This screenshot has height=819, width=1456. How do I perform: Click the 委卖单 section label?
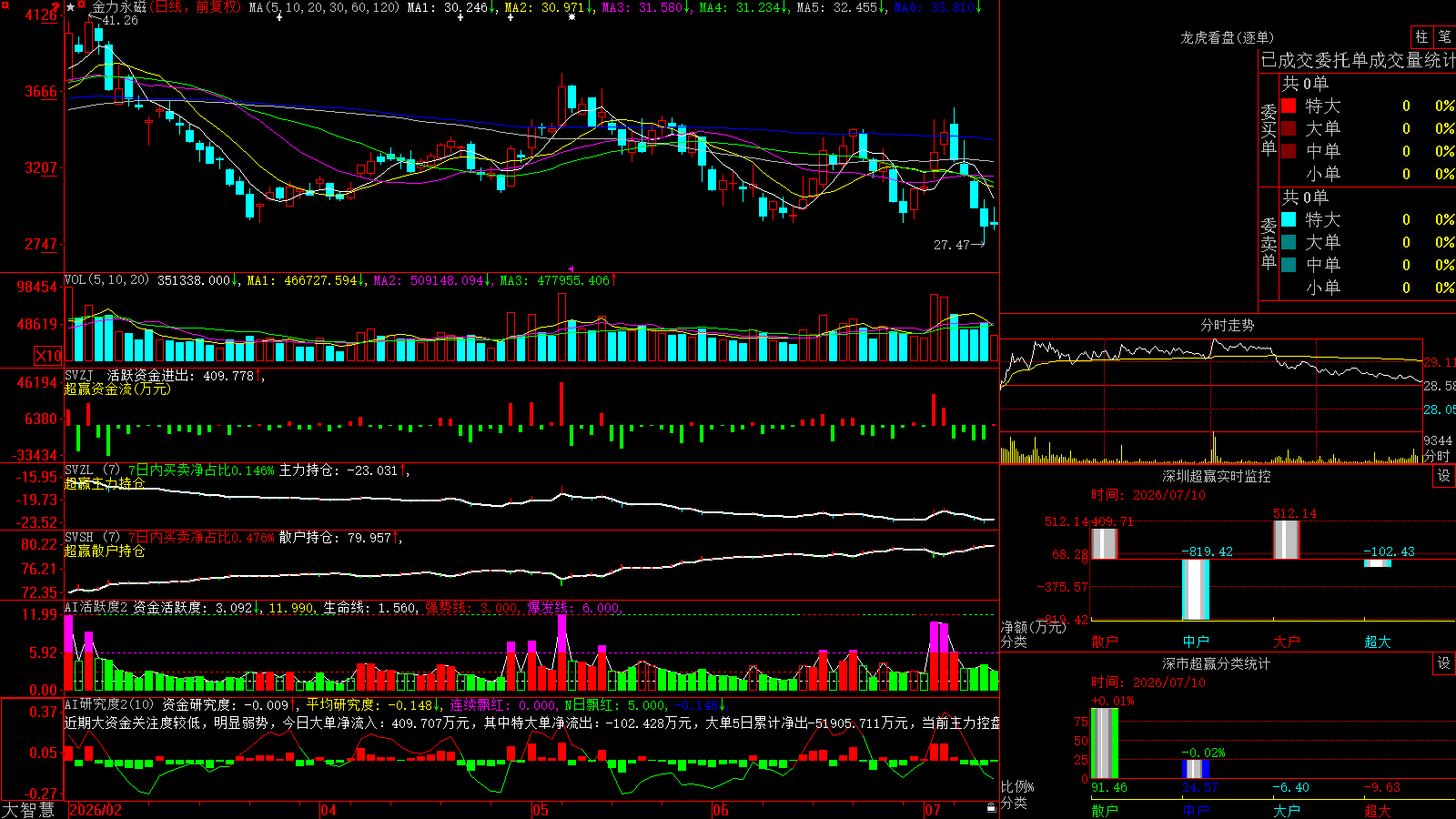click(1269, 243)
